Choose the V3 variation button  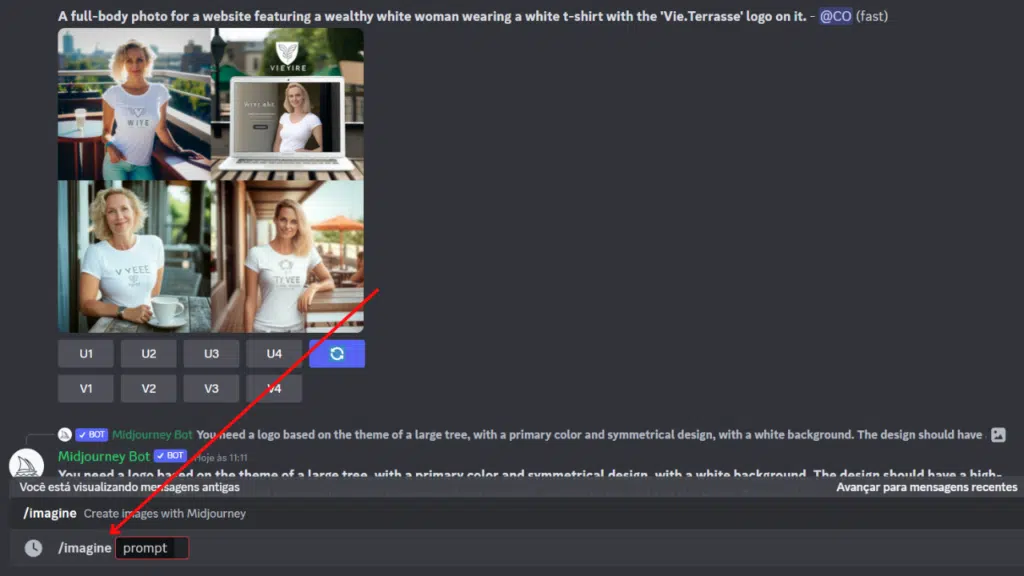211,389
